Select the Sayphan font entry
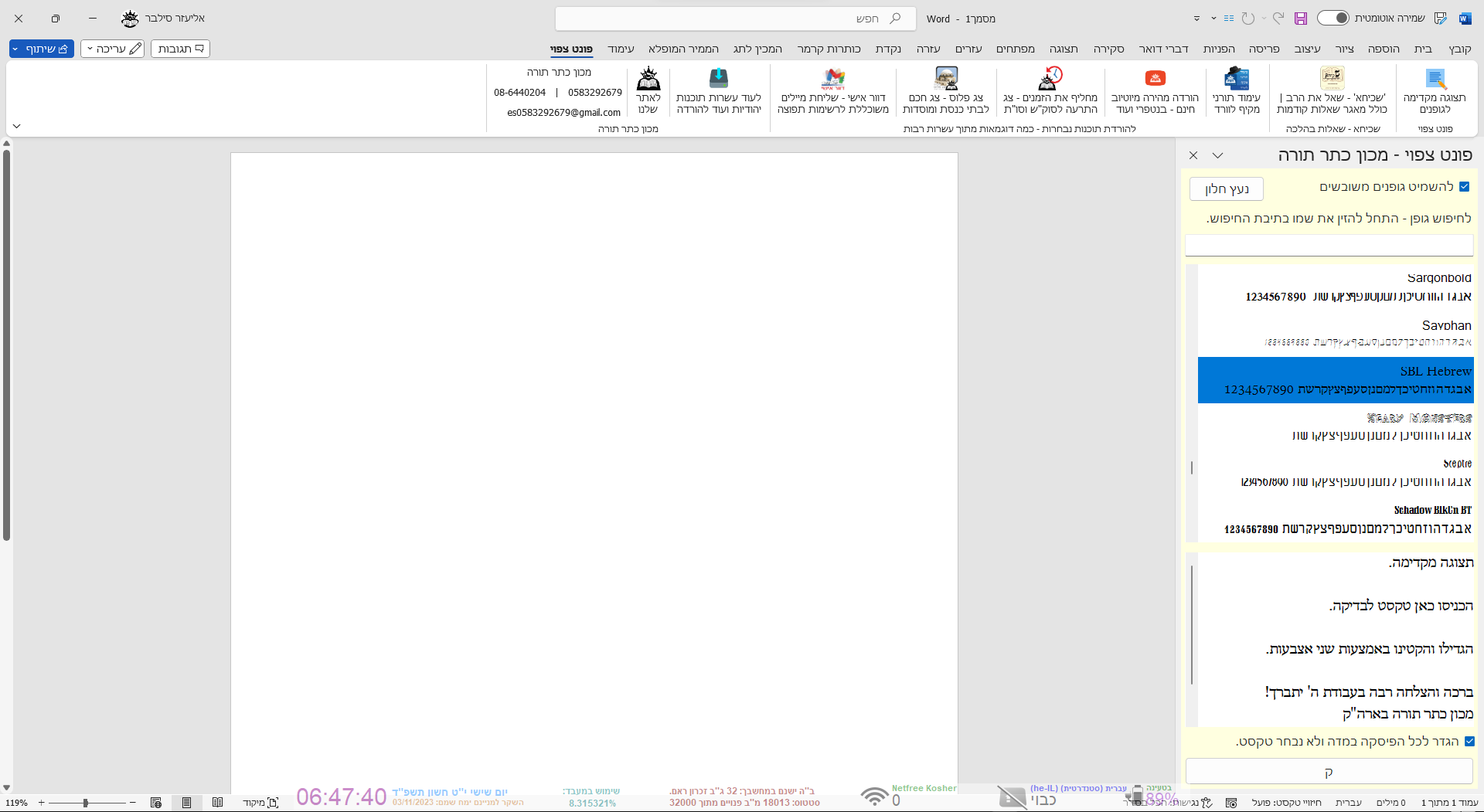 pyautogui.click(x=1336, y=334)
